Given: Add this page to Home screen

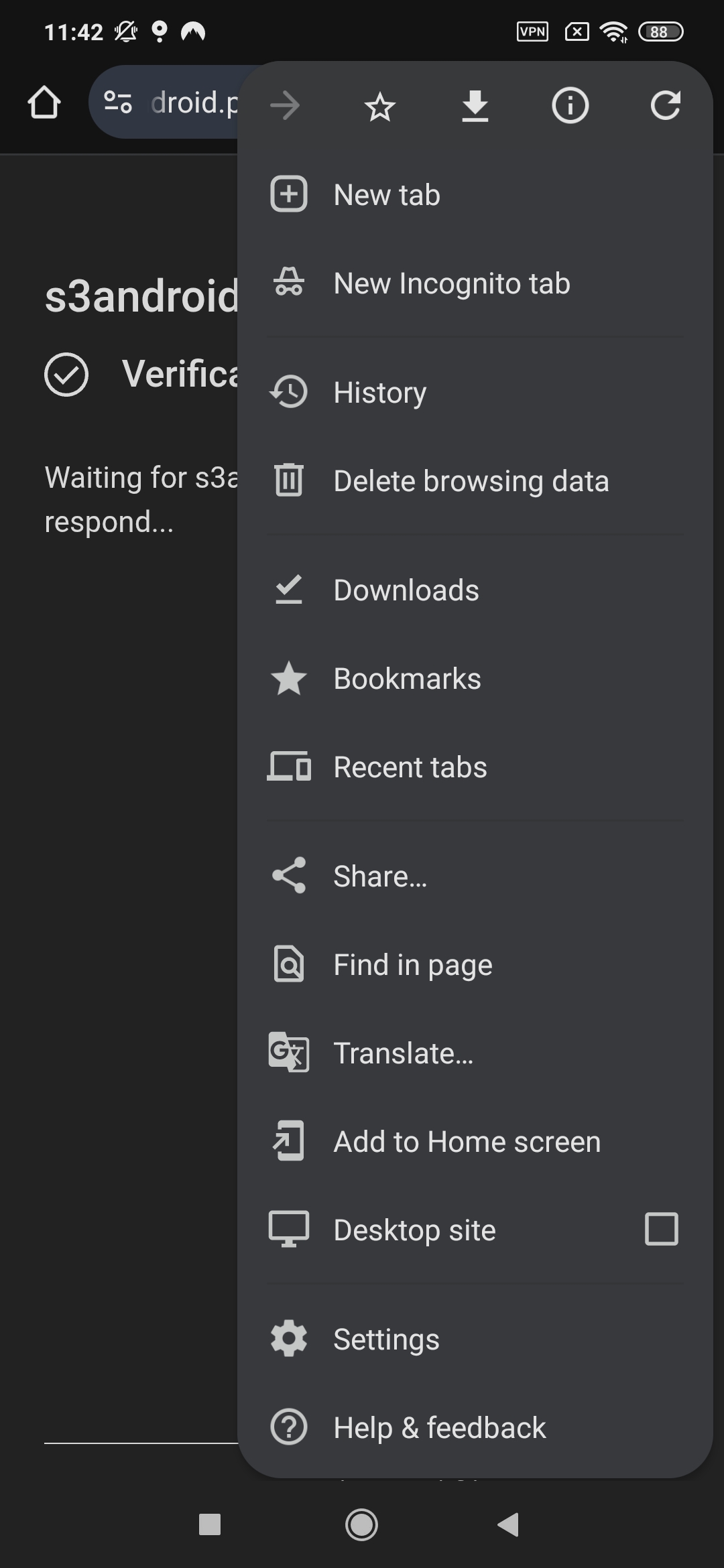Looking at the screenshot, I should (x=467, y=1141).
